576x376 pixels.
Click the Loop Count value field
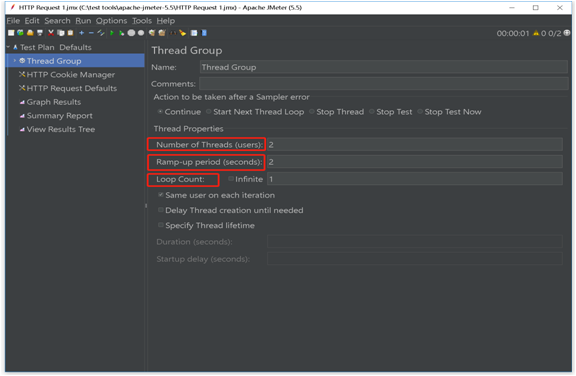coord(415,179)
